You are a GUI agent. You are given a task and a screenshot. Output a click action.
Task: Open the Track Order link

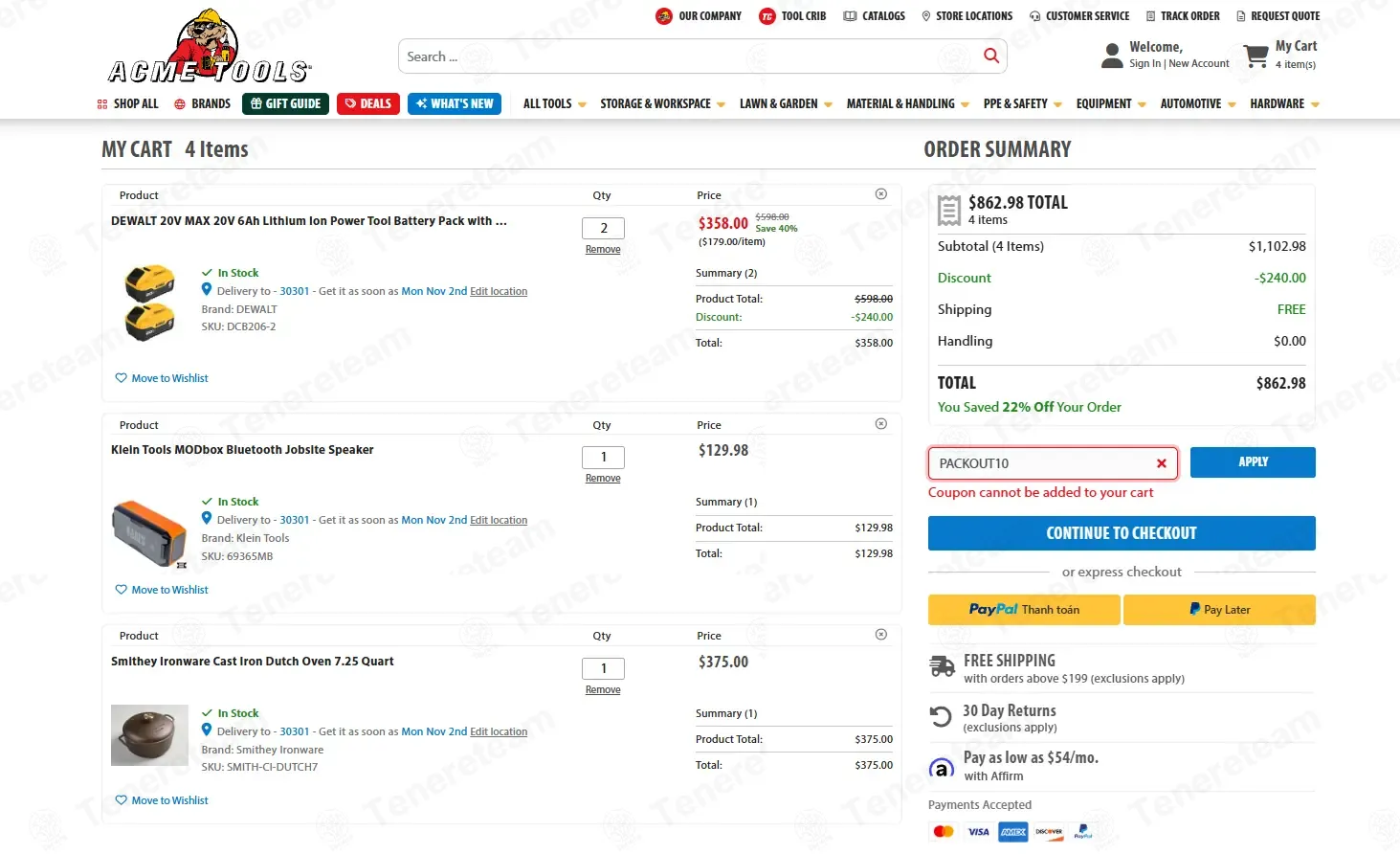pos(1183,16)
